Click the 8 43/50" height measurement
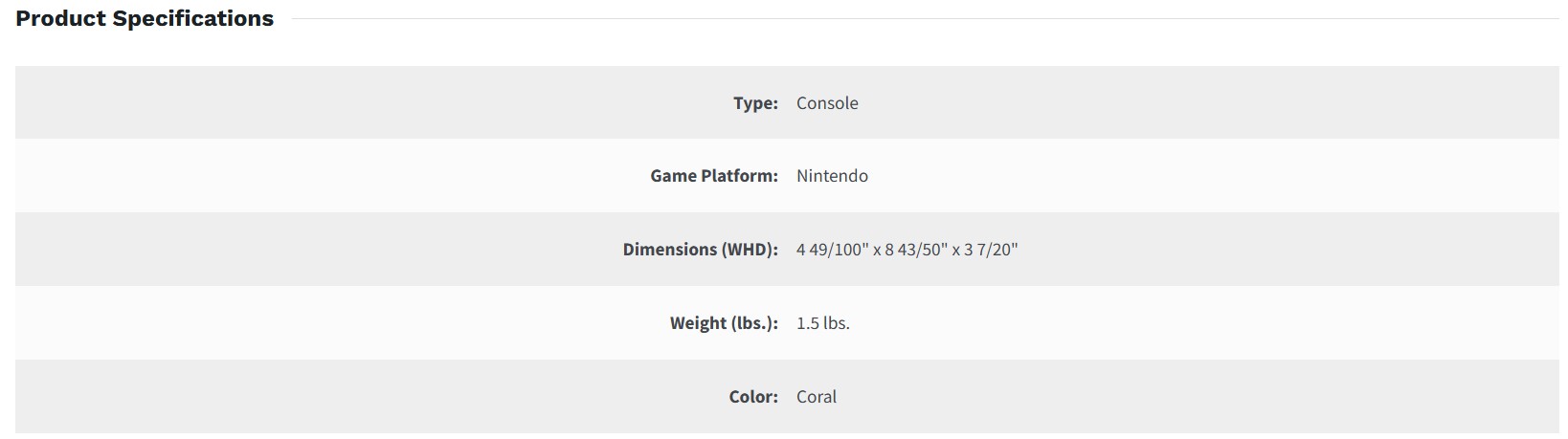 (916, 250)
